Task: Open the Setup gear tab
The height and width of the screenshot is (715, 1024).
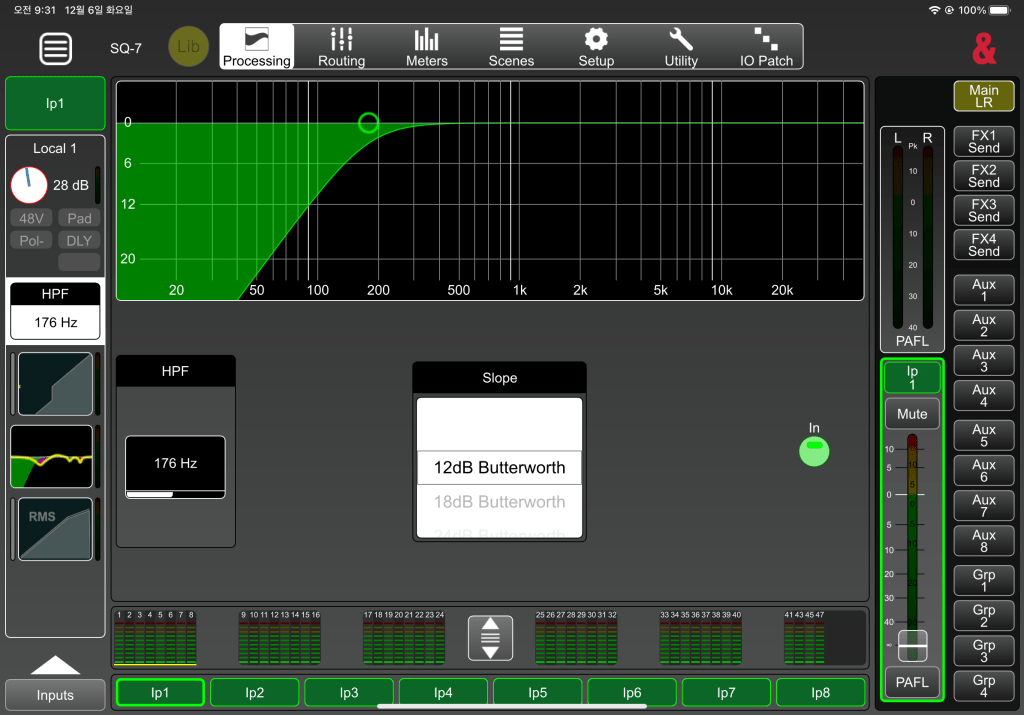Action: [x=596, y=47]
